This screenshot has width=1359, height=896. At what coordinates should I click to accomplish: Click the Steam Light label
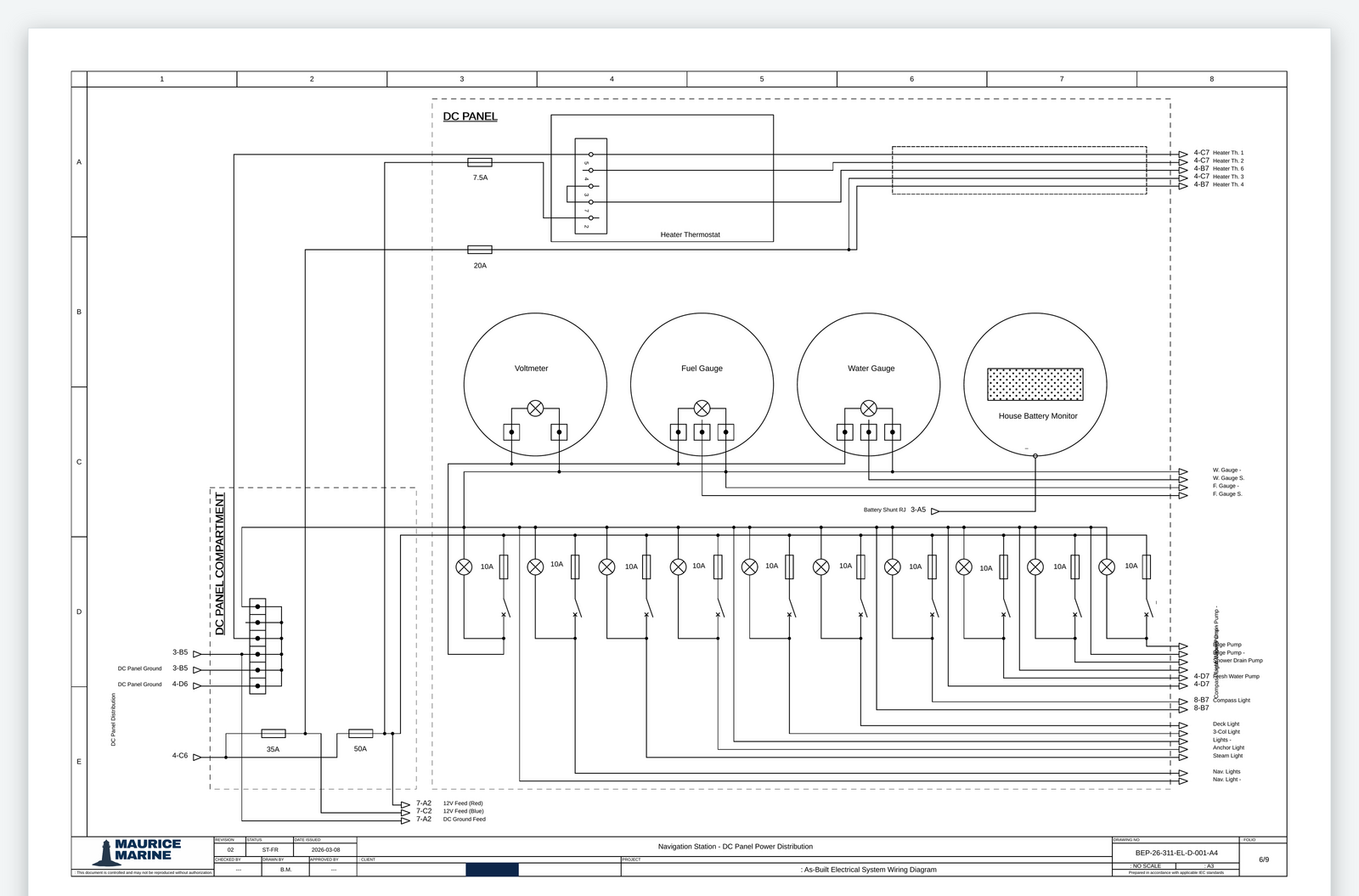click(x=1227, y=756)
